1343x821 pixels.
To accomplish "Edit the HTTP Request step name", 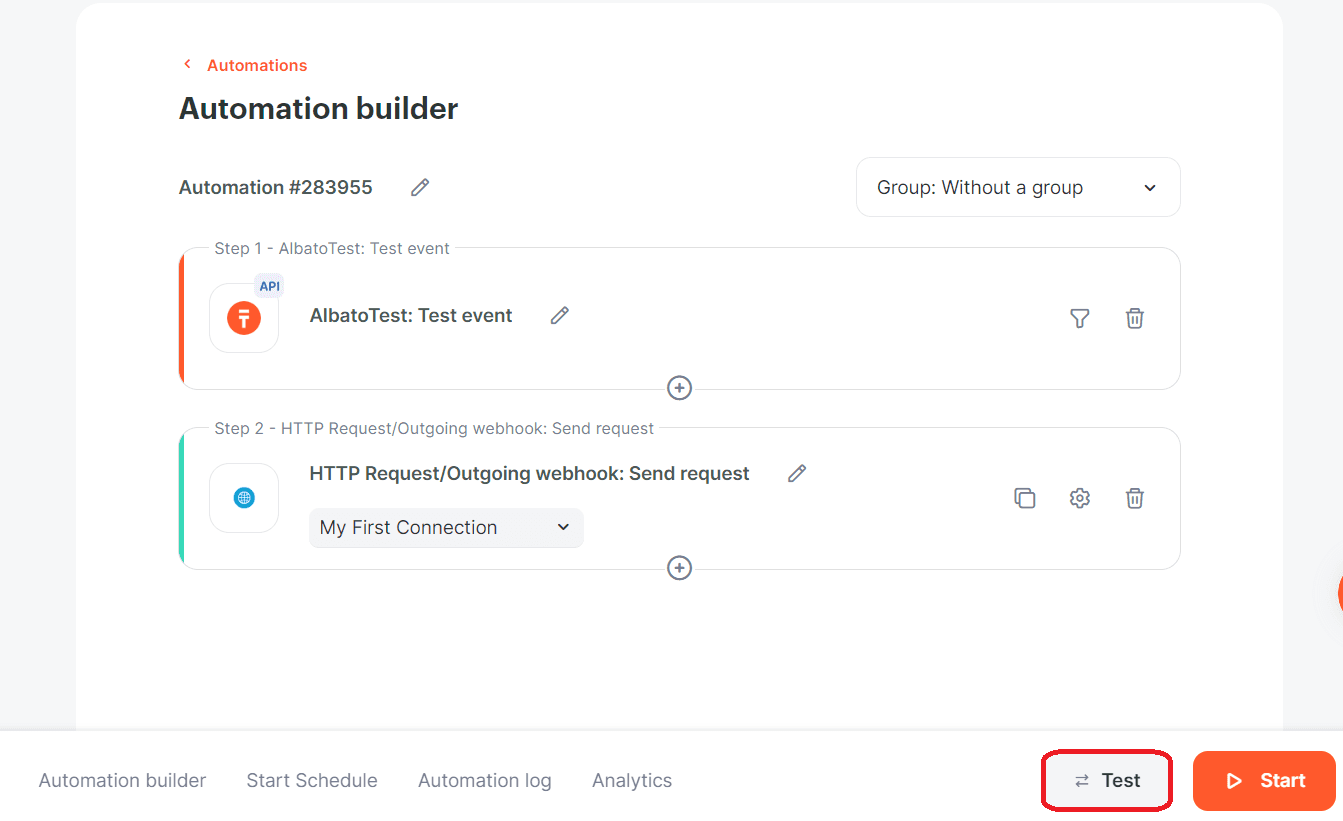I will [796, 473].
